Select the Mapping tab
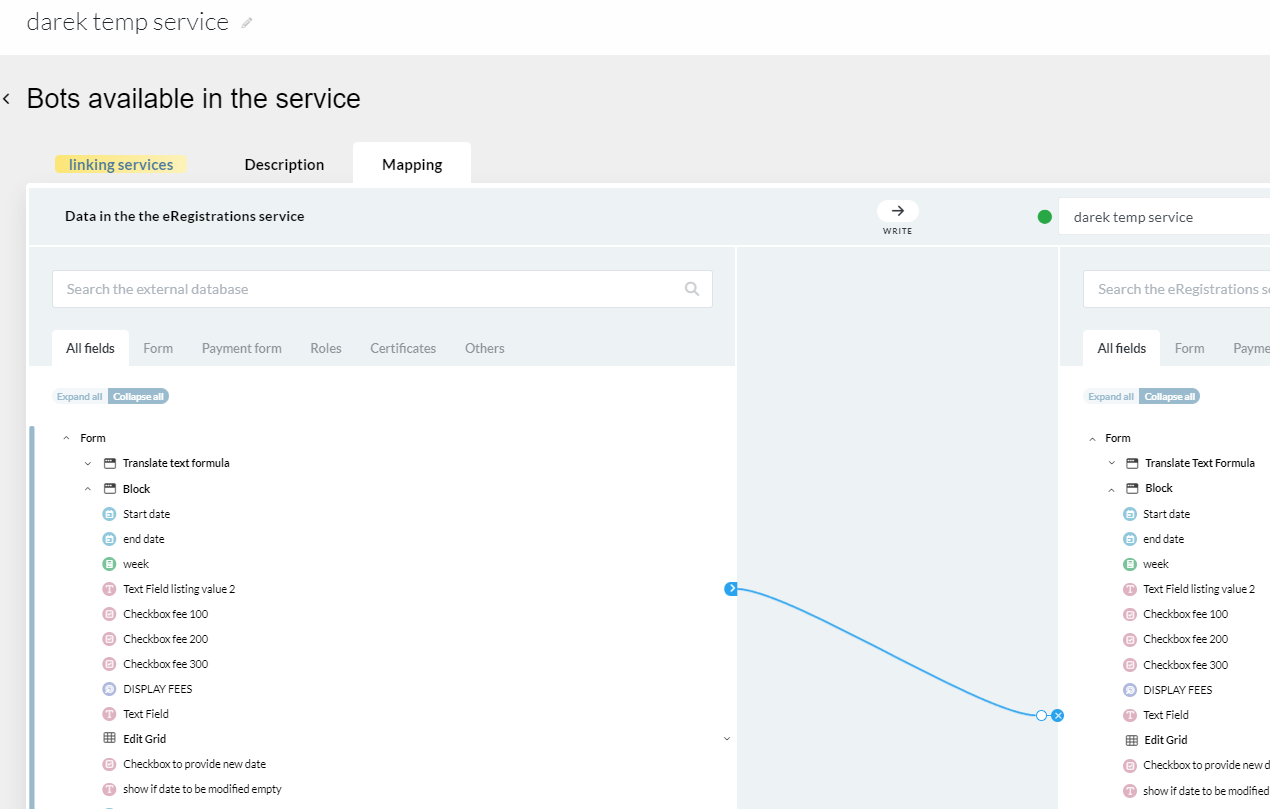This screenshot has height=809, width=1270. 412,165
